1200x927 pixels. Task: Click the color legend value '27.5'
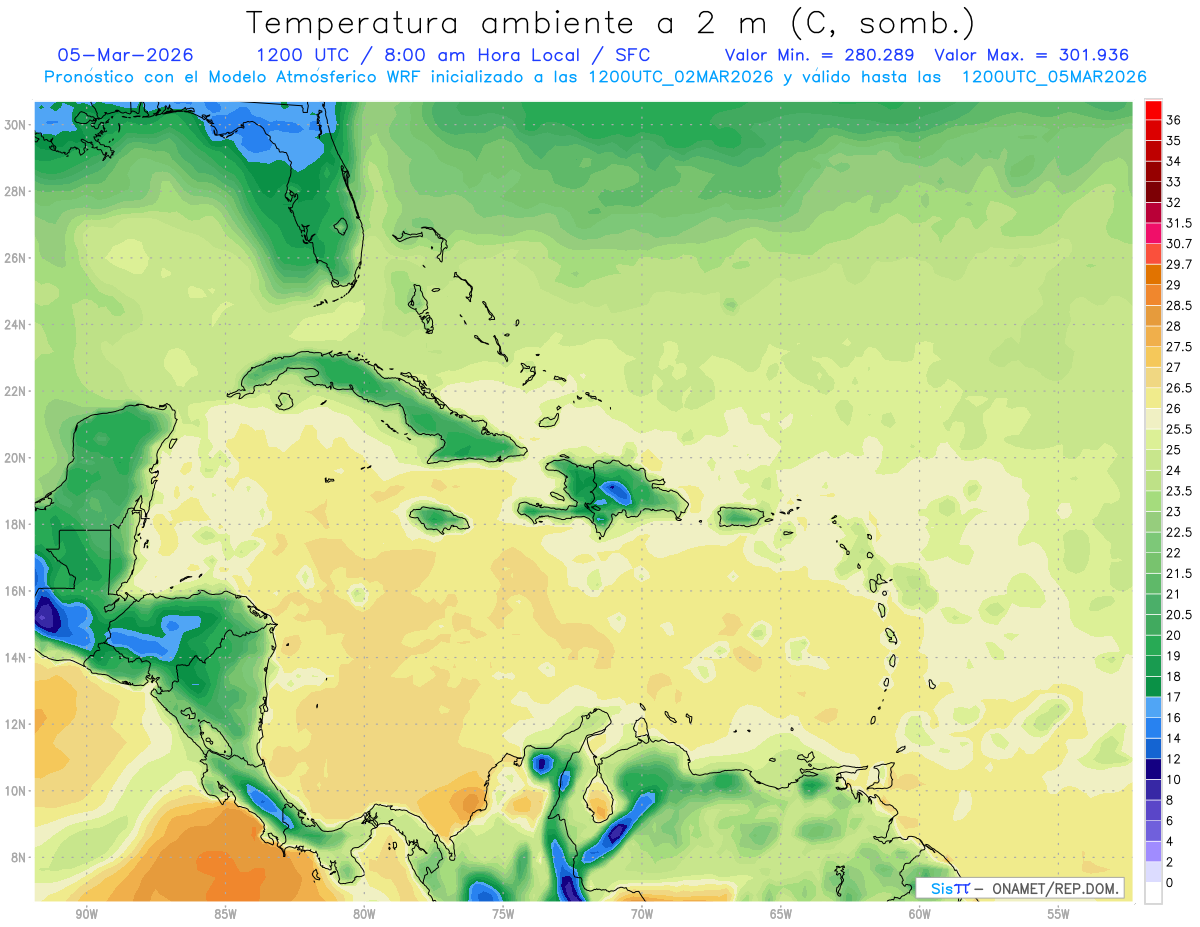tap(1179, 347)
